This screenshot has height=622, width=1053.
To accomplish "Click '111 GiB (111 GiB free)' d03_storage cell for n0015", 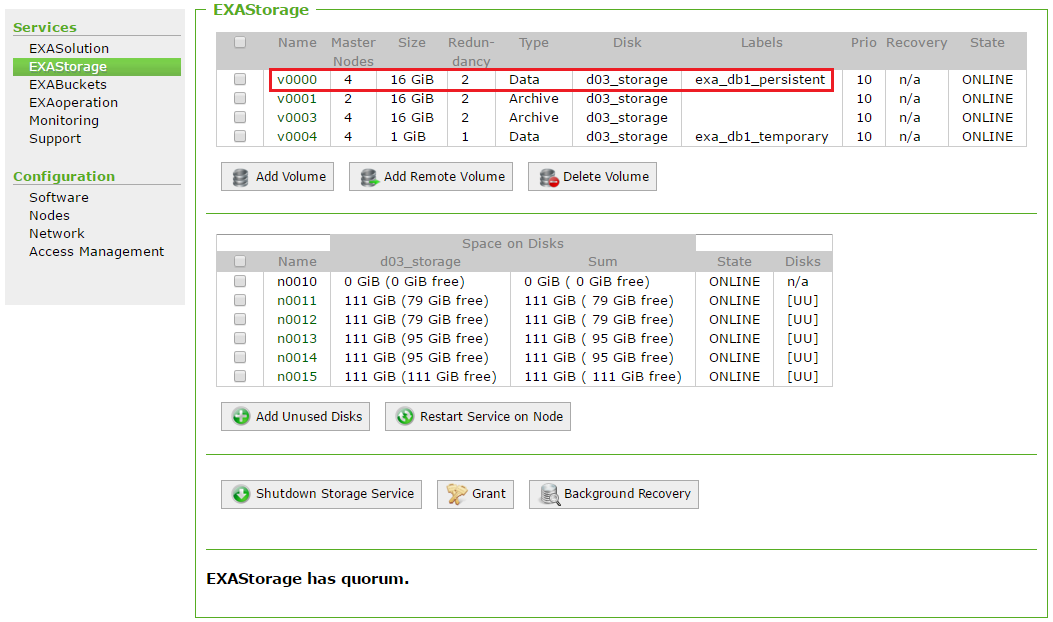I will (420, 376).
